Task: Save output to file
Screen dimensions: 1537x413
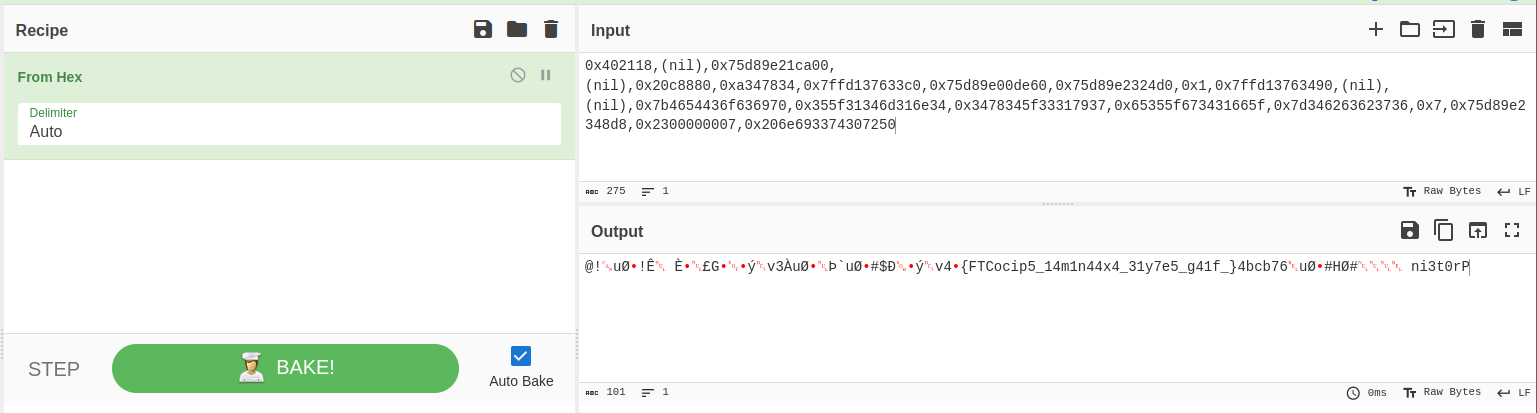Action: (1410, 230)
